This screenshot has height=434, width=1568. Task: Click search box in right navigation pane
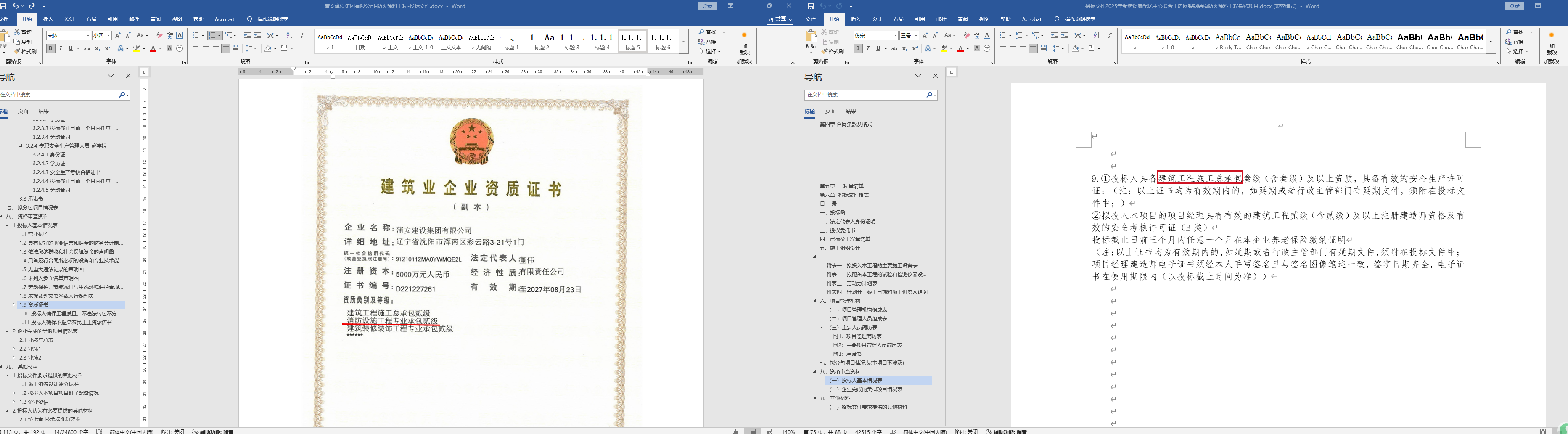tap(865, 95)
